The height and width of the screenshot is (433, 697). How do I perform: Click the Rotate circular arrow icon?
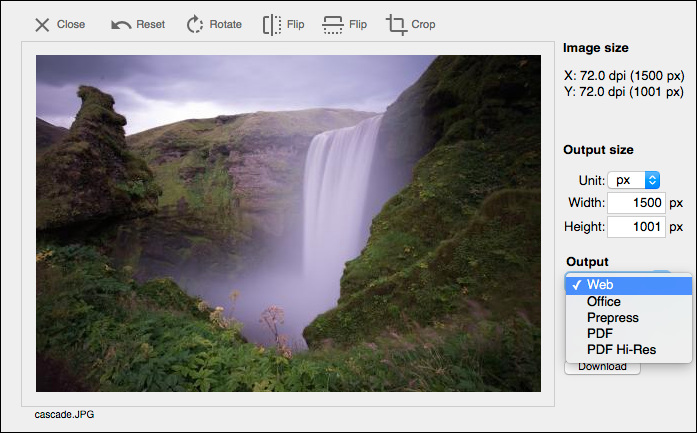coord(195,24)
